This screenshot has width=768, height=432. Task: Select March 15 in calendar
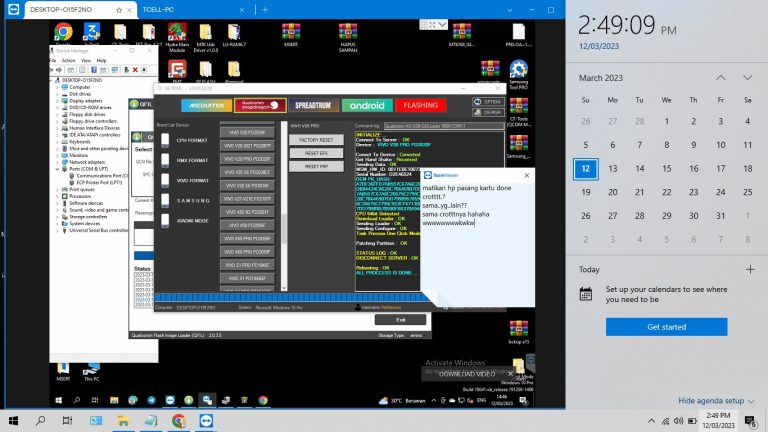point(666,168)
